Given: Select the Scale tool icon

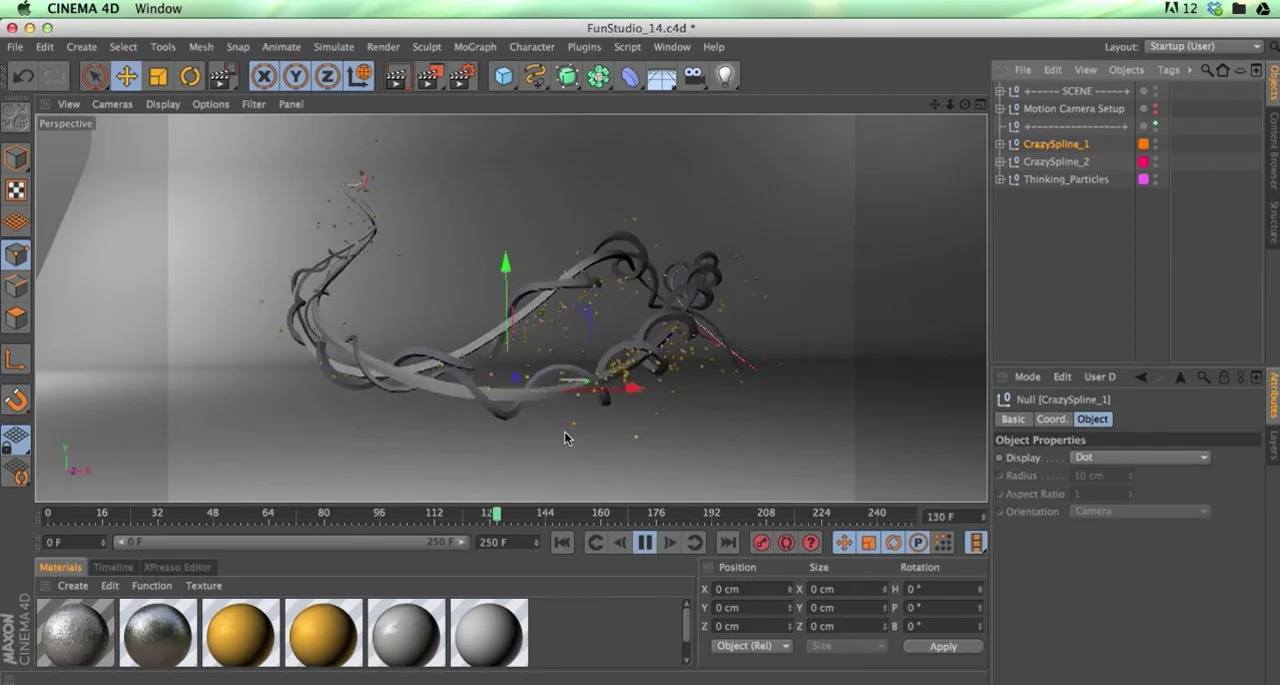Looking at the screenshot, I should point(158,76).
